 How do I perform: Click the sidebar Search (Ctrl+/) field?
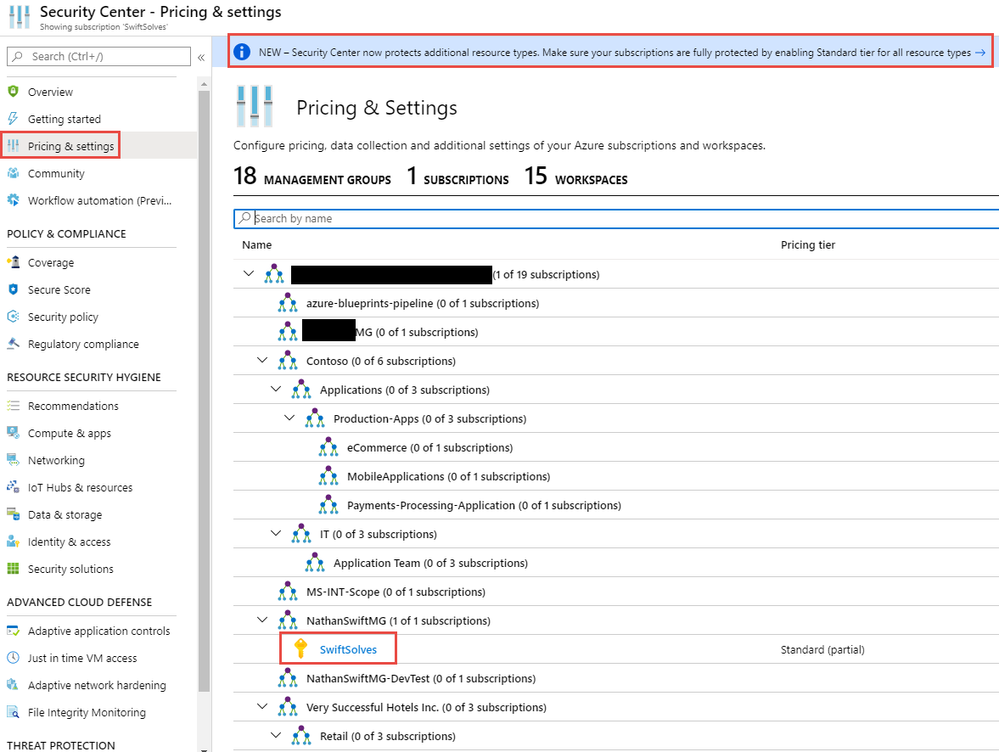(x=99, y=56)
